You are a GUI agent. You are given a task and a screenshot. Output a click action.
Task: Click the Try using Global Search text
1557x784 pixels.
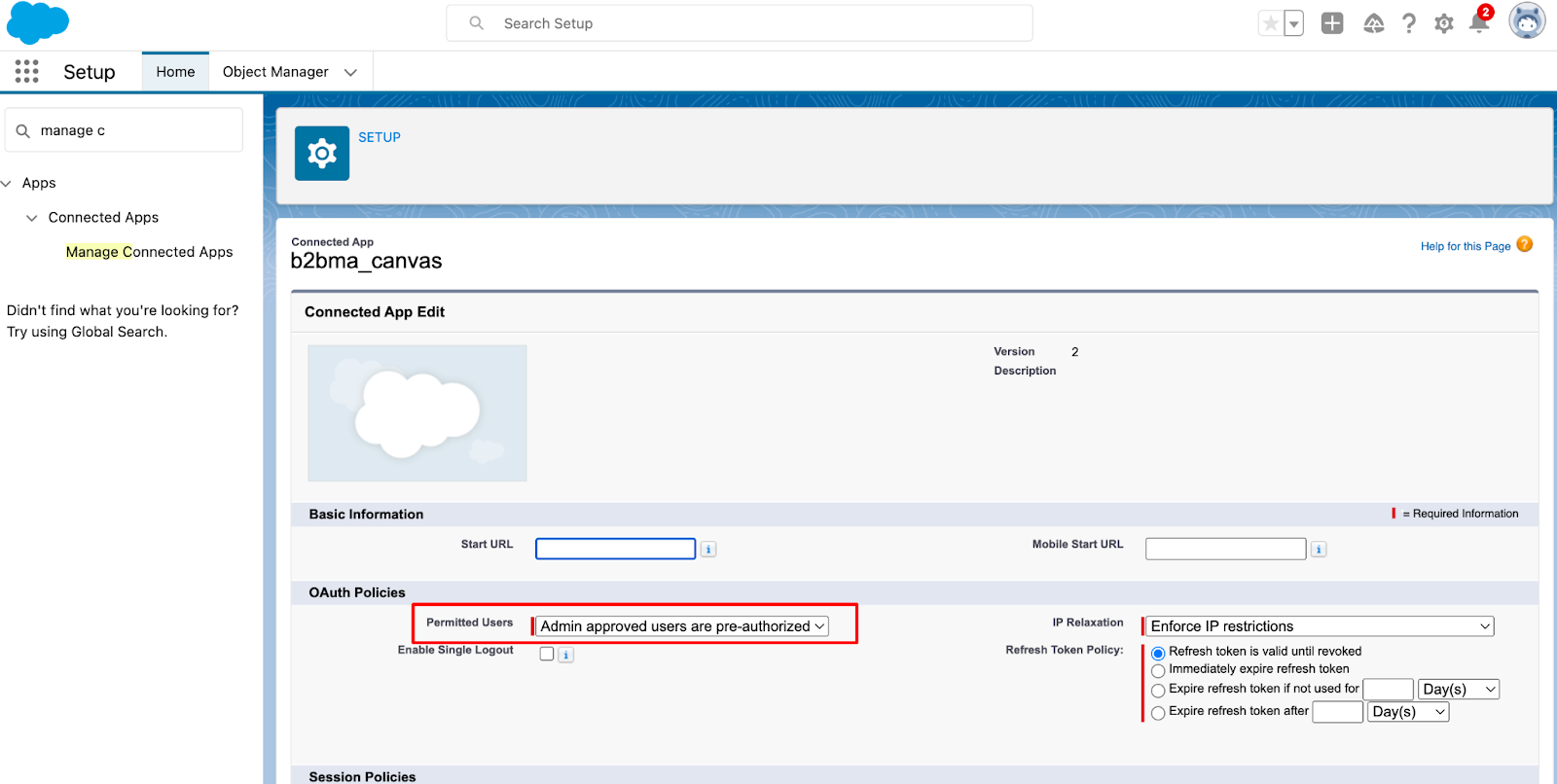point(88,332)
